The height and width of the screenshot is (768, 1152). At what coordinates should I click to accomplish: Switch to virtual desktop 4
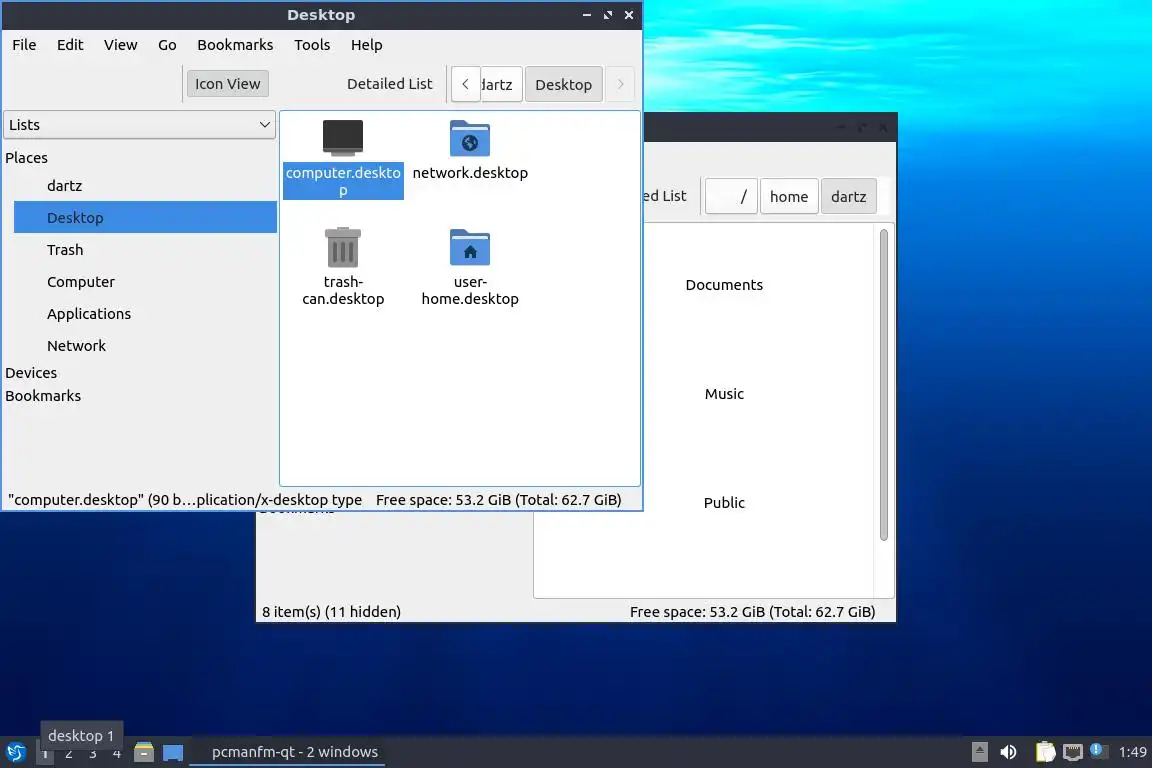click(x=116, y=753)
